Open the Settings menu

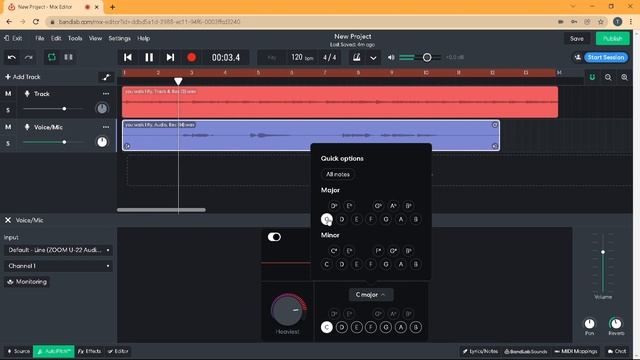coord(120,38)
